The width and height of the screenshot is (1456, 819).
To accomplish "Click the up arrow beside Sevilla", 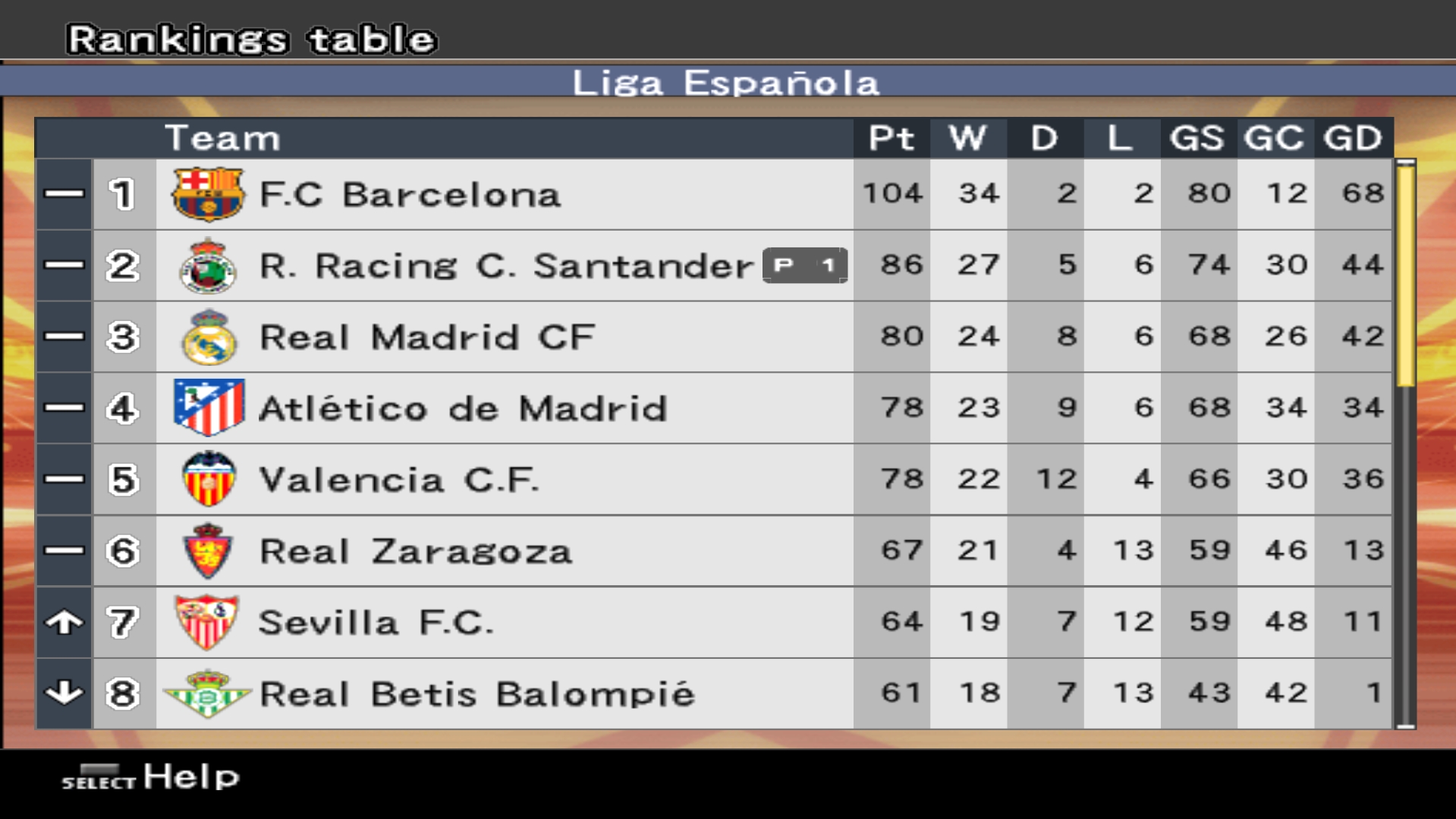I will point(64,622).
